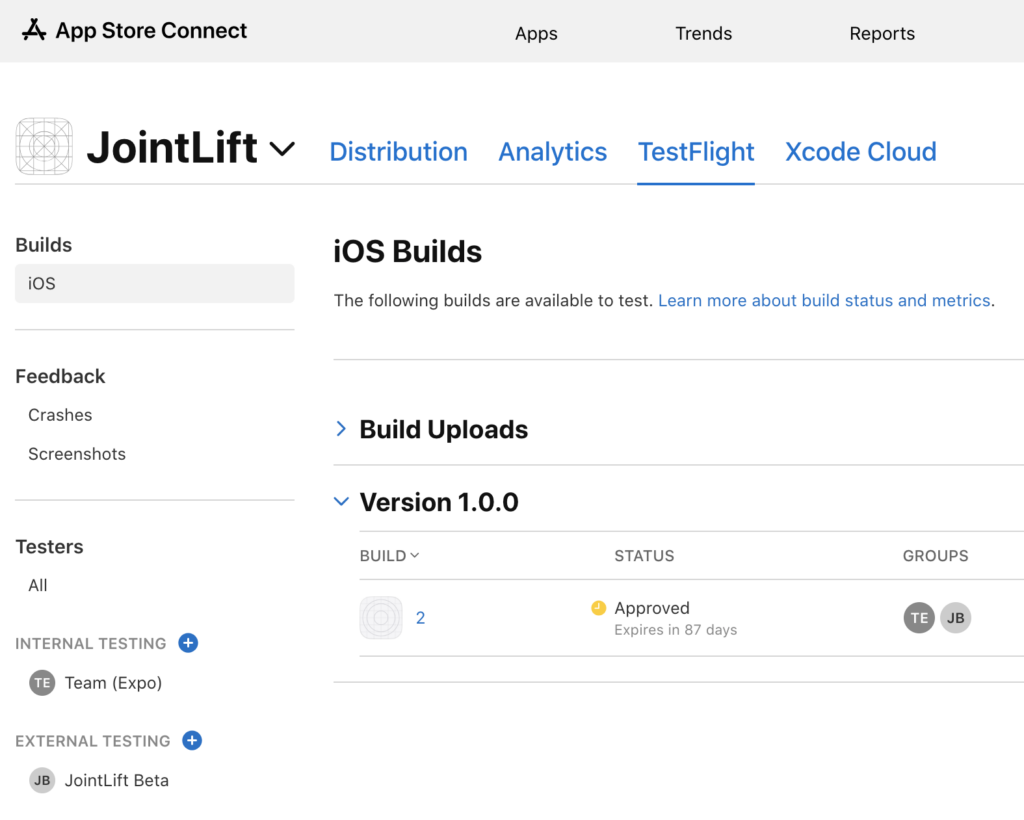Open Crashes feedback
The width and height of the screenshot is (1024, 820).
[60, 415]
